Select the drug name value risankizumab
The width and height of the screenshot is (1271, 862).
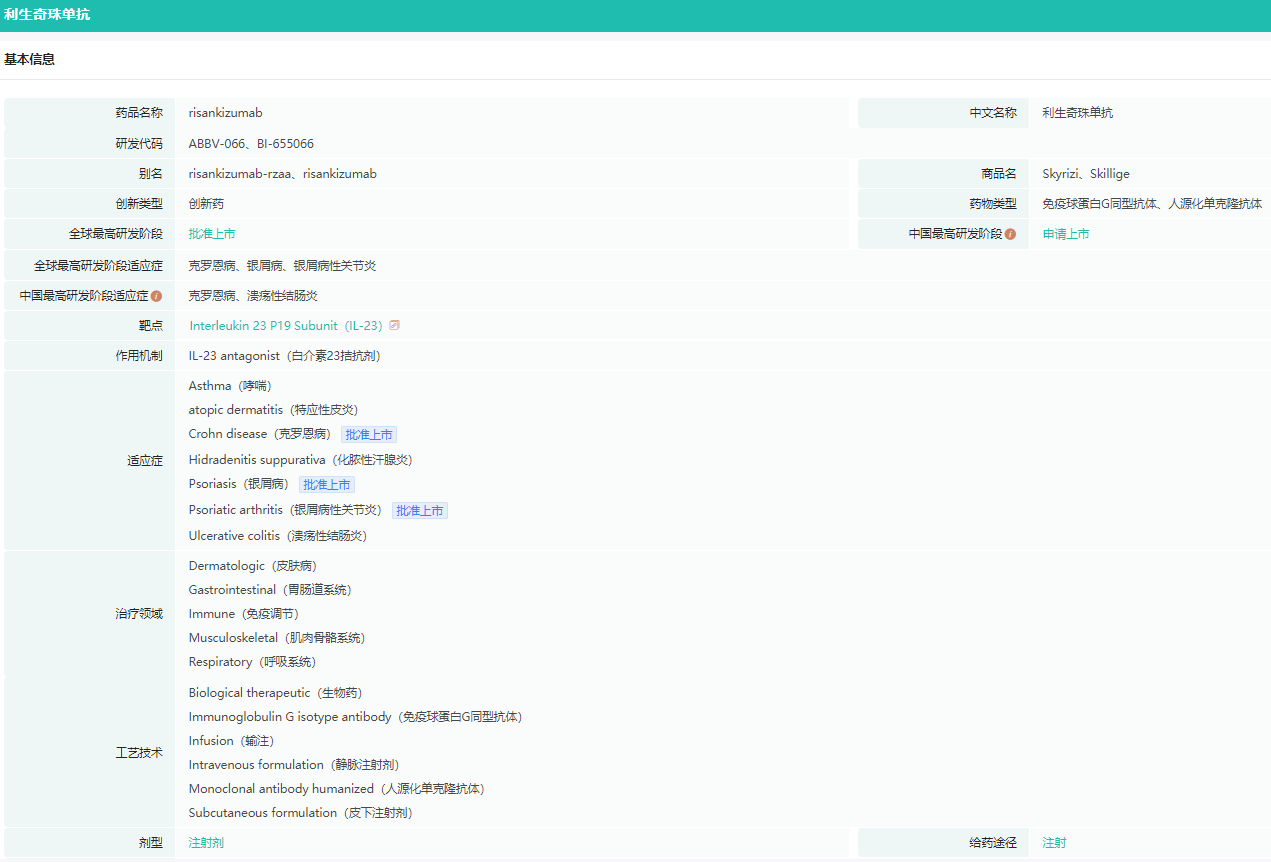[226, 113]
